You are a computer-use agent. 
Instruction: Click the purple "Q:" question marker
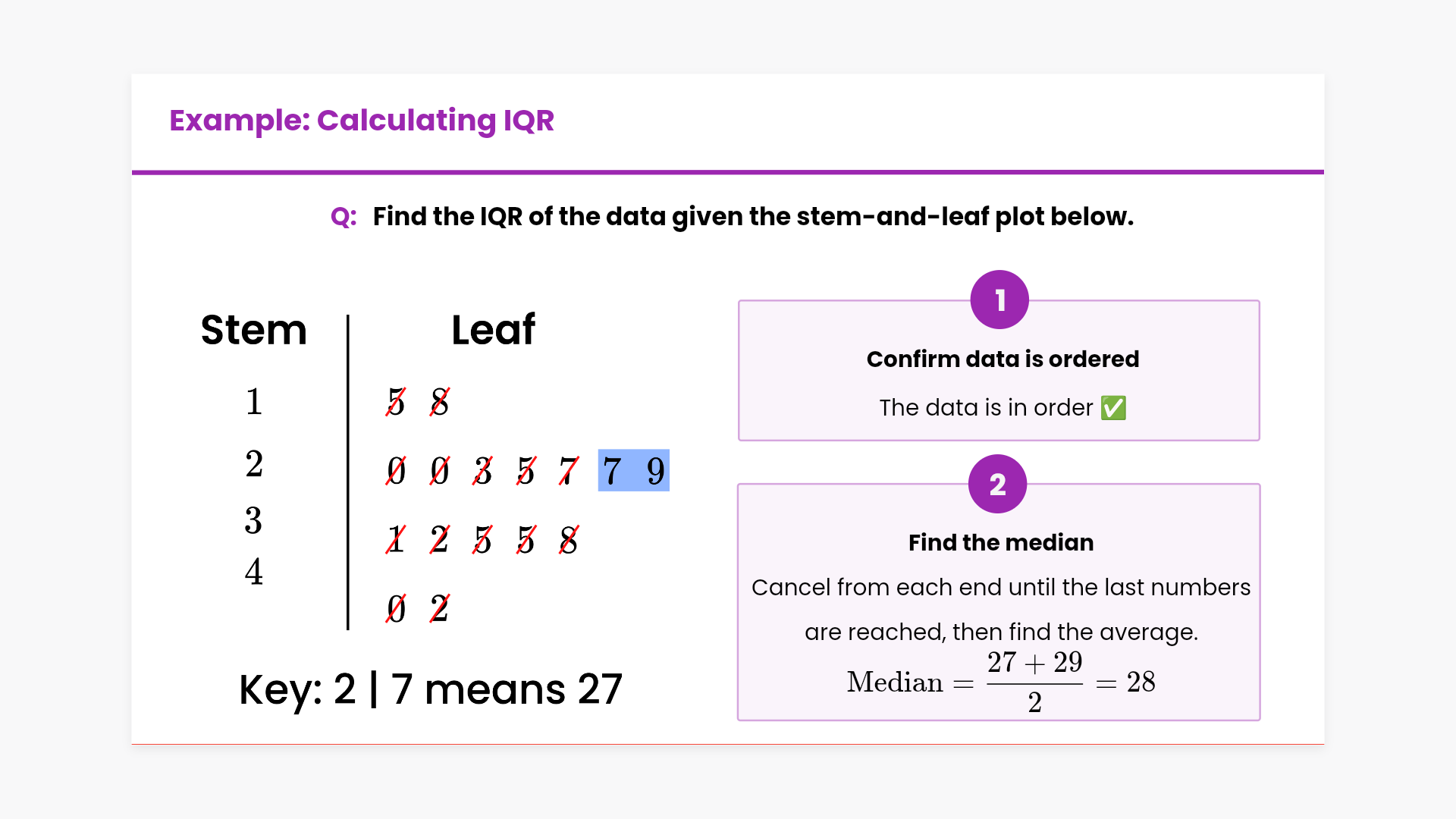tap(344, 217)
